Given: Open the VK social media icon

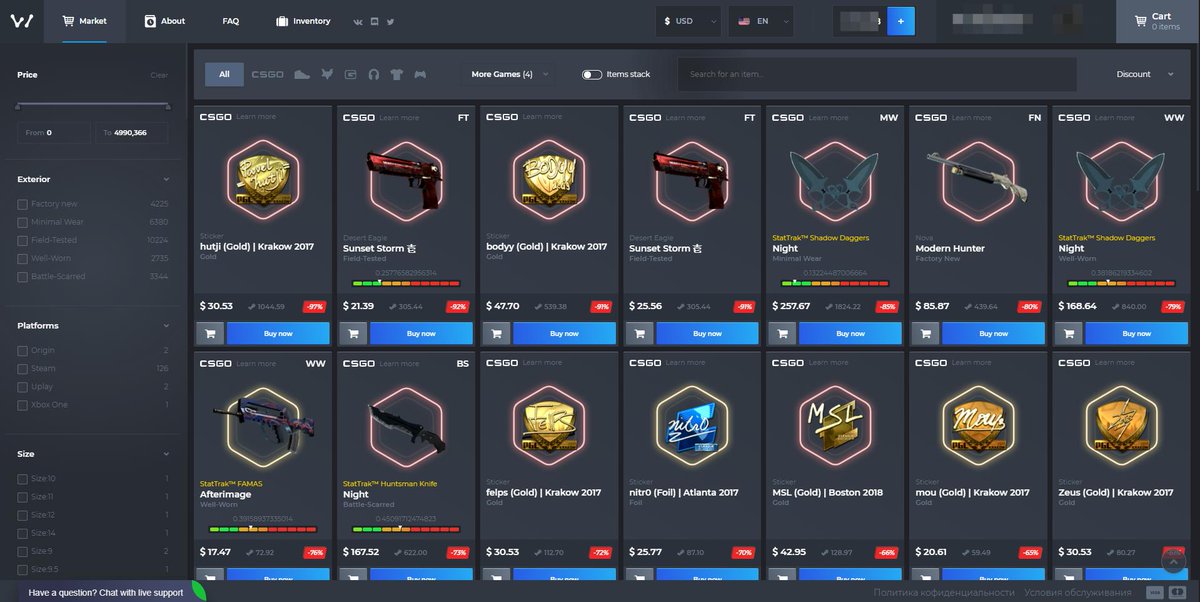Looking at the screenshot, I should pyautogui.click(x=358, y=22).
